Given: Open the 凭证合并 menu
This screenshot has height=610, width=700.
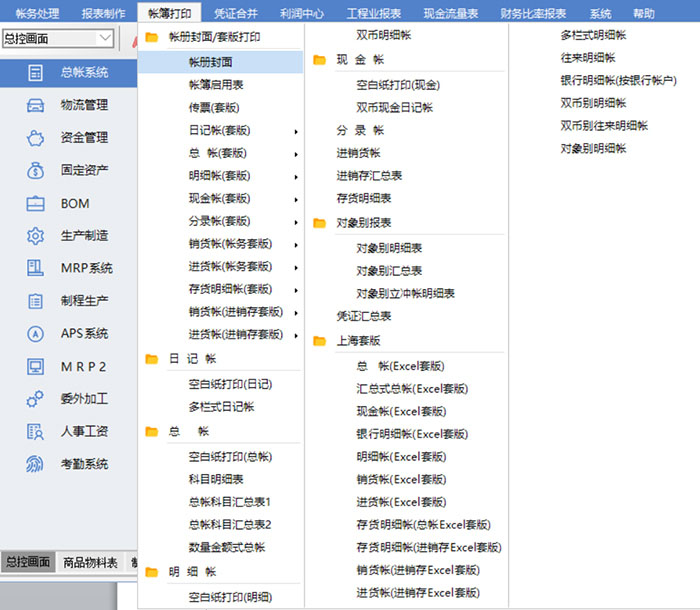Looking at the screenshot, I should [236, 13].
